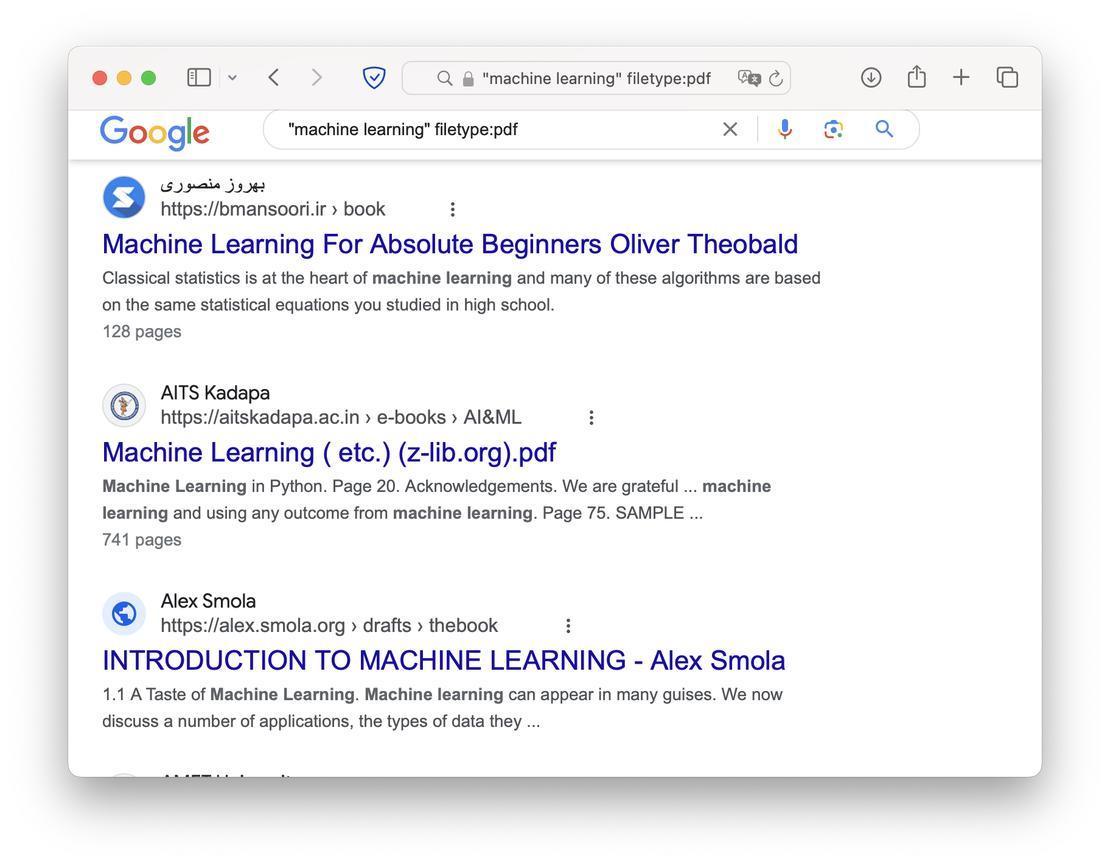
Task: Click the Persian site name 'بهروز منصوری'
Action: click(212, 185)
